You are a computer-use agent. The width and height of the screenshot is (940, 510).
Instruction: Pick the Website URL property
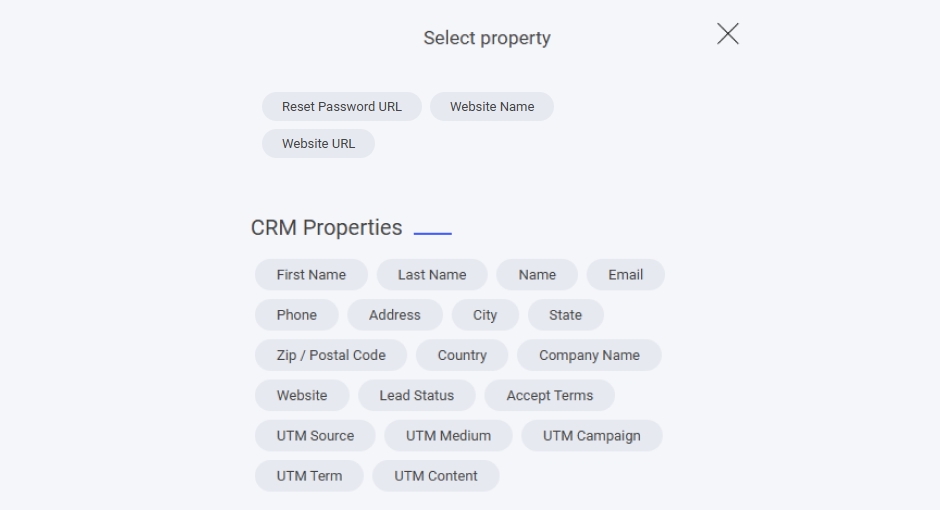pyautogui.click(x=318, y=144)
